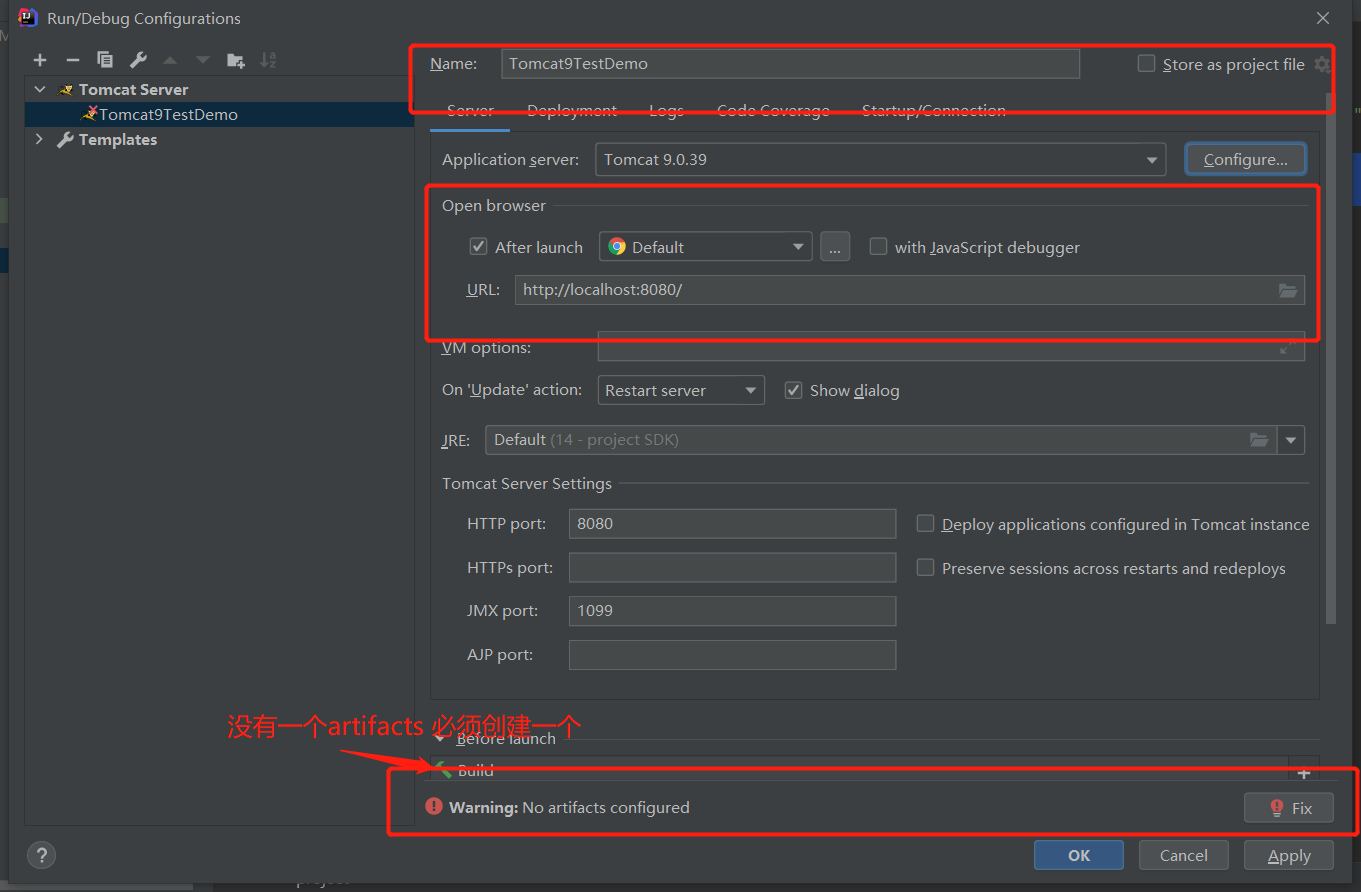The image size is (1361, 892).
Task: Enable Preserve sessions across restarts and redeploys
Action: pyautogui.click(x=926, y=567)
